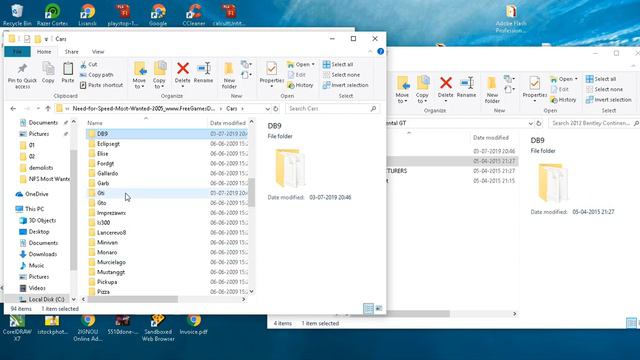Image resolution: width=640 pixels, height=360 pixels.
Task: Click the blue Help icon in Cars window
Action: click(380, 51)
